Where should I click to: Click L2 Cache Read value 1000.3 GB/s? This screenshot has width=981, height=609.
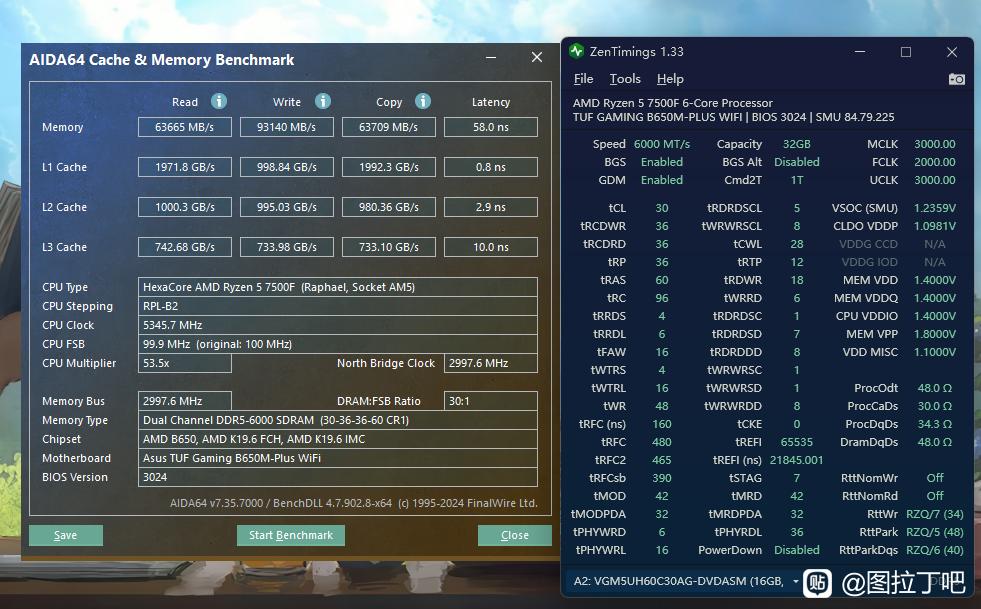tap(185, 207)
